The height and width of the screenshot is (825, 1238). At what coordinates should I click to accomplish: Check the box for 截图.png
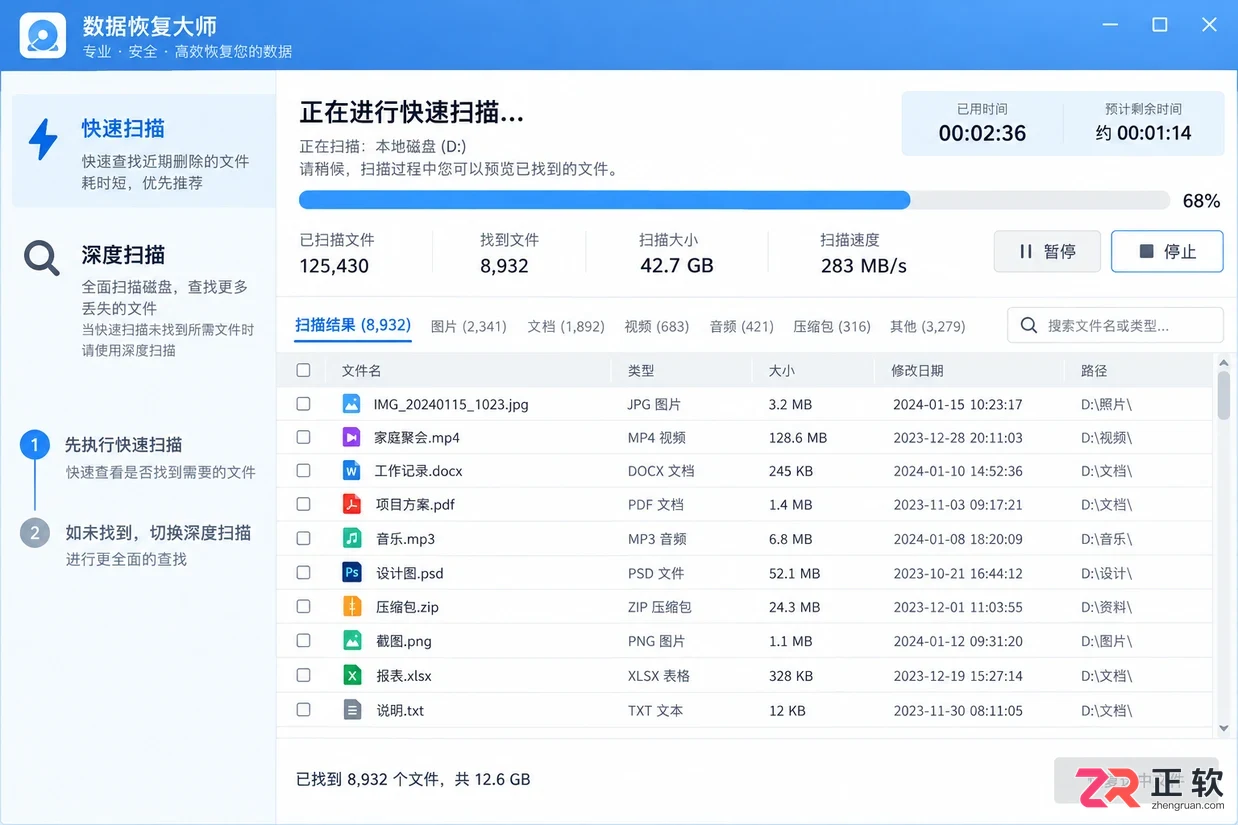tap(303, 640)
